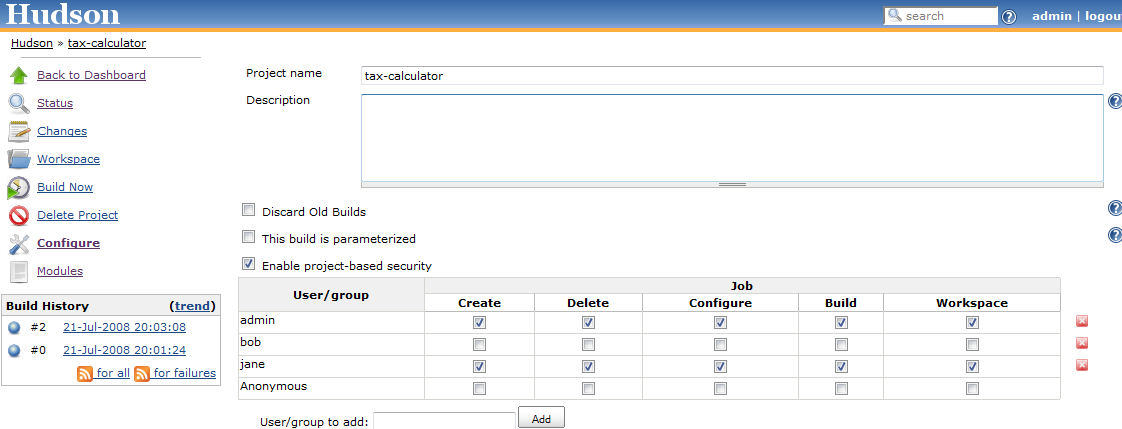Click the Status magnifier icon in sidebar

pyautogui.click(x=19, y=103)
